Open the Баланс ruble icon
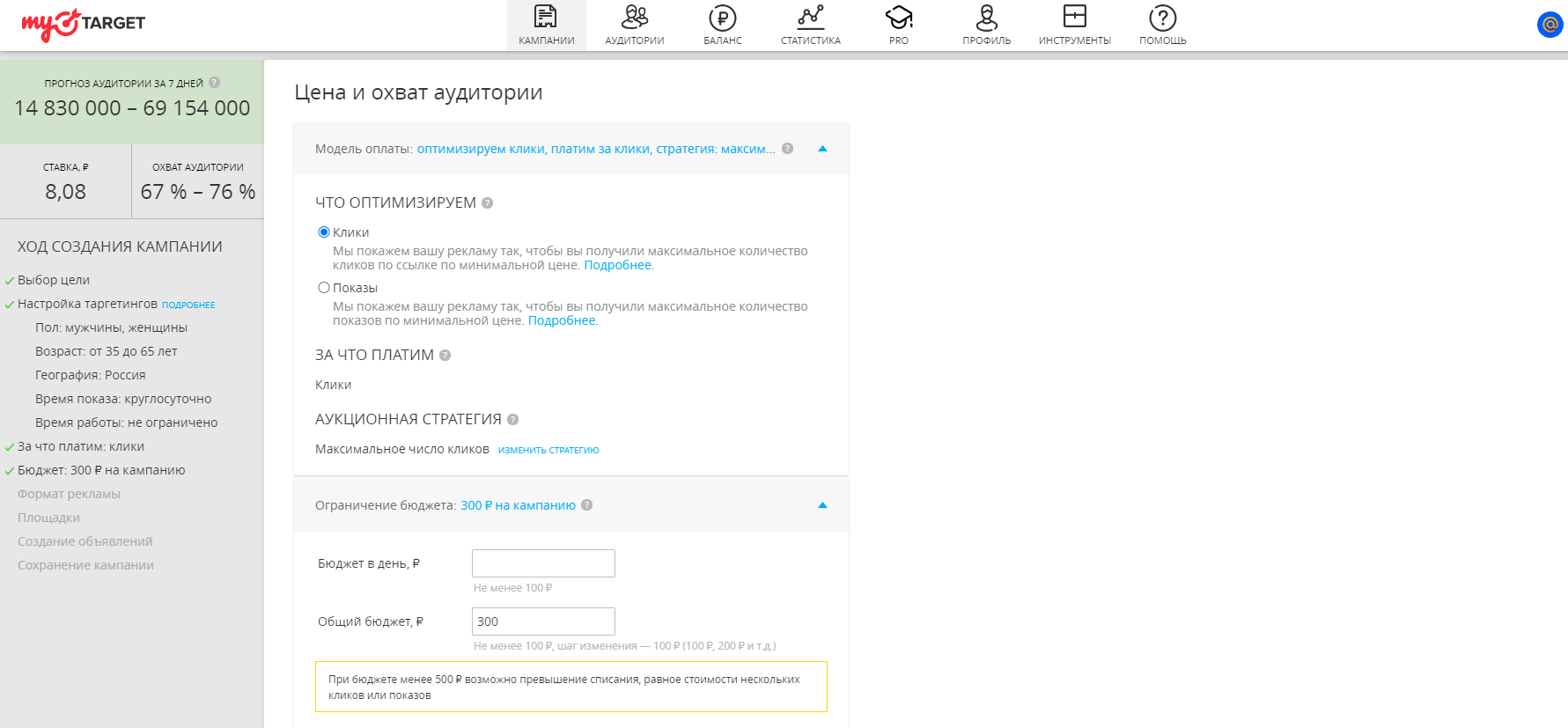The image size is (1568, 728). tap(722, 17)
